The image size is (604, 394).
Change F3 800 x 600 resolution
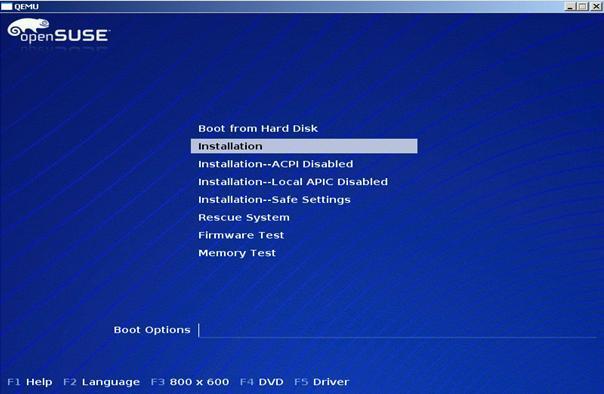coord(190,382)
